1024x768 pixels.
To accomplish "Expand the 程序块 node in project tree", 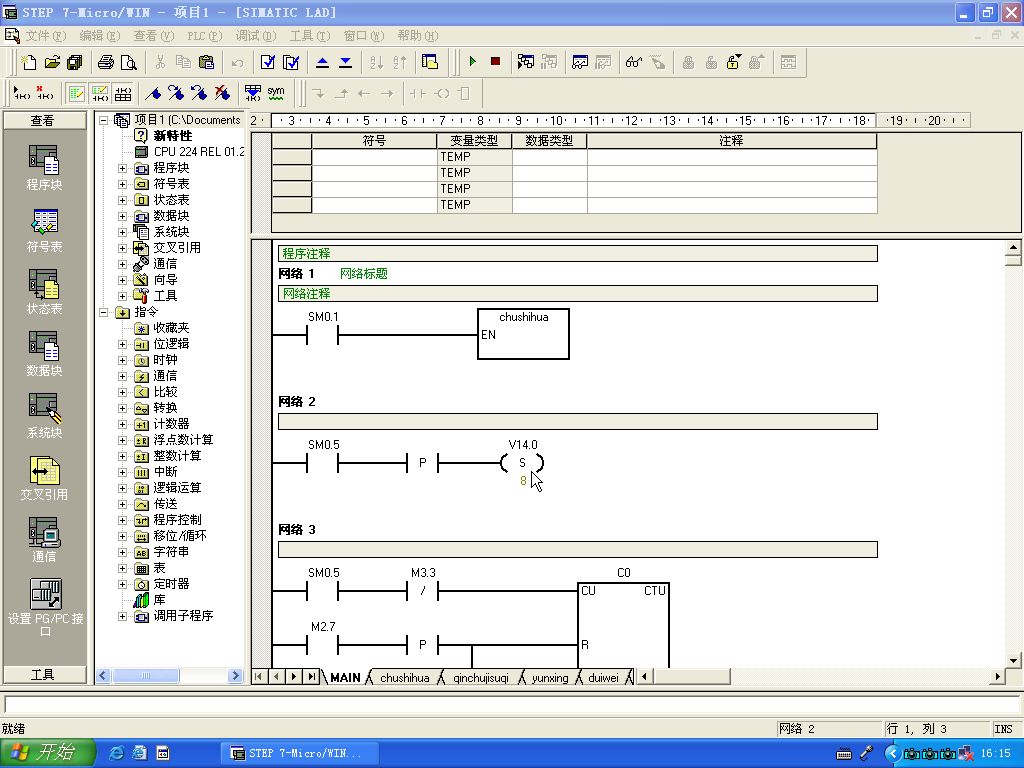I will coord(123,168).
